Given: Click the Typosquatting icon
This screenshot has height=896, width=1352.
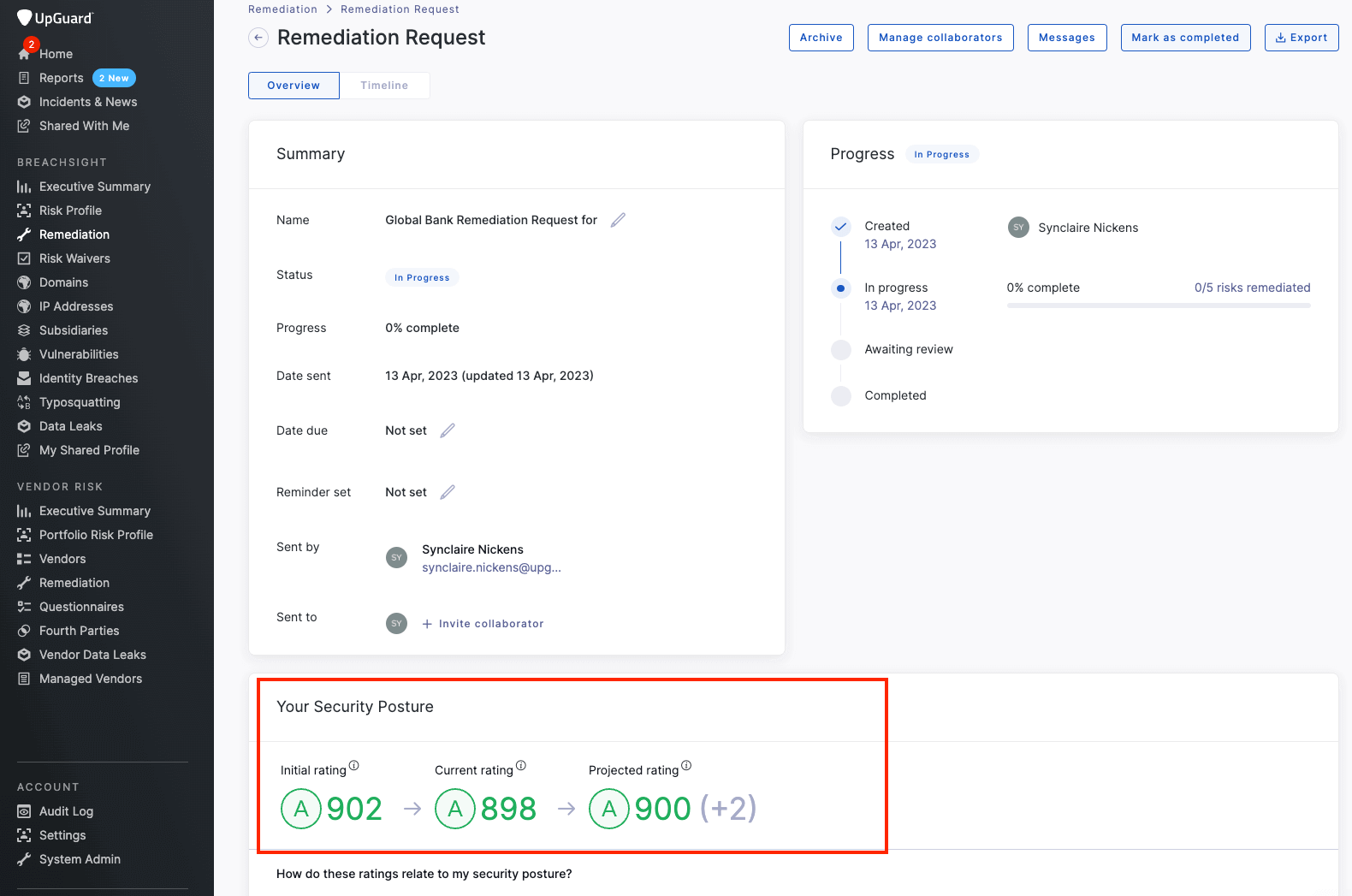Looking at the screenshot, I should tap(24, 402).
